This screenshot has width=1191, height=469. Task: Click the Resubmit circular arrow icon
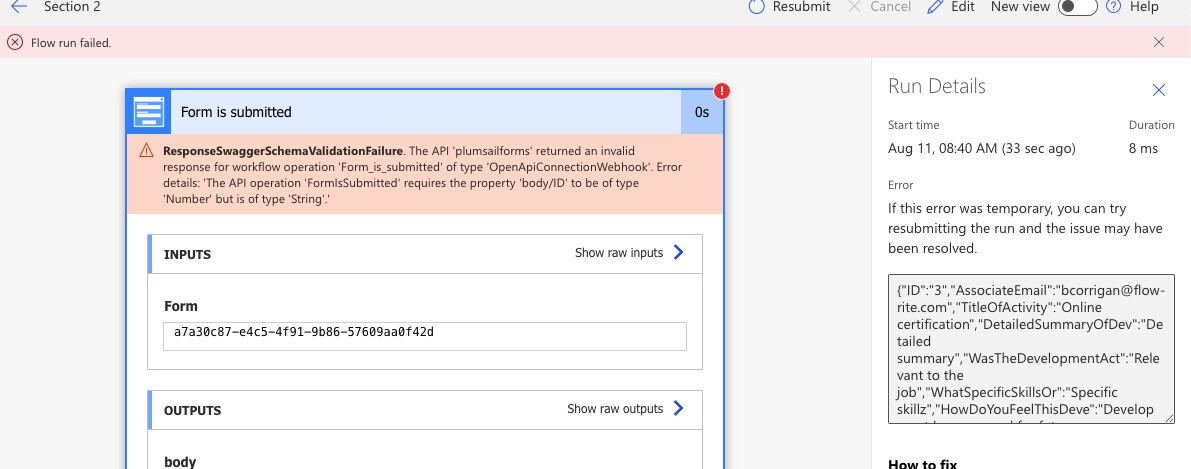(x=757, y=7)
